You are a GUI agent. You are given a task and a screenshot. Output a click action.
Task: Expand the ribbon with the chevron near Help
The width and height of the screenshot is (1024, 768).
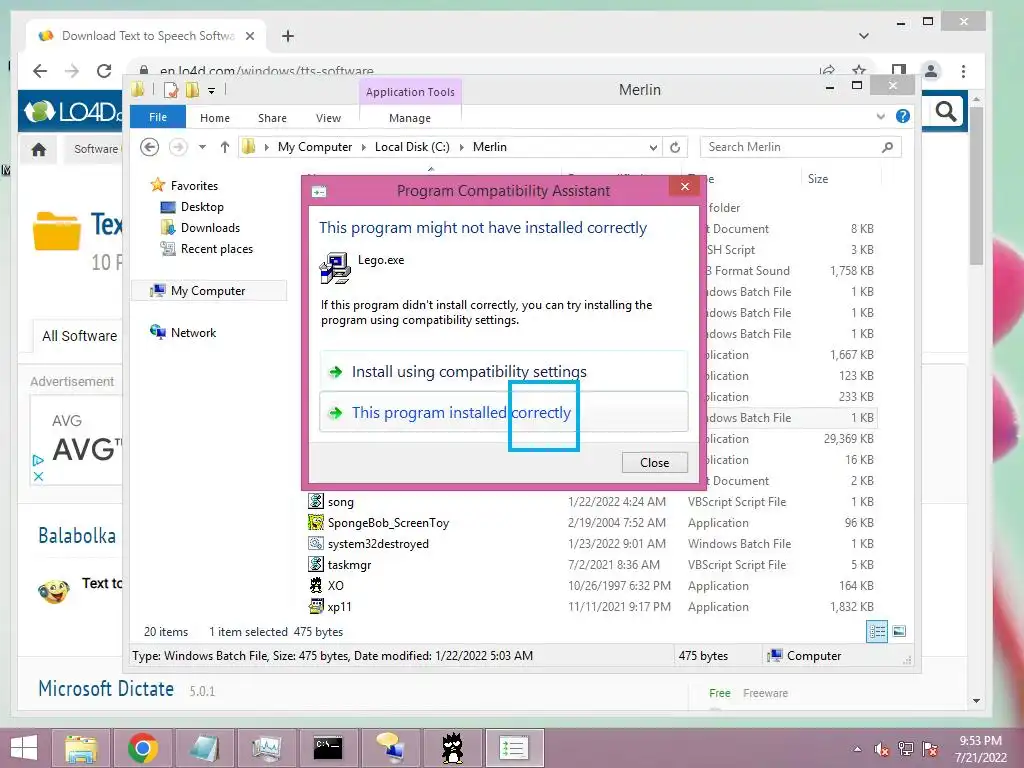(x=880, y=116)
